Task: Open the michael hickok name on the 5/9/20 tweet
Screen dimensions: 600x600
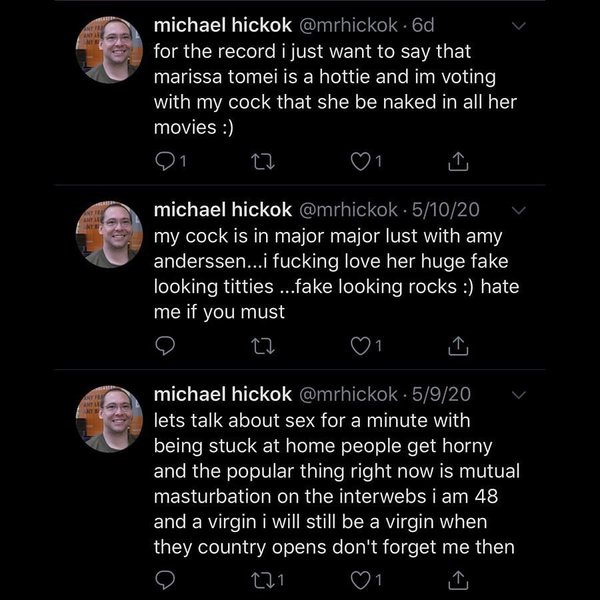Action: 222,394
